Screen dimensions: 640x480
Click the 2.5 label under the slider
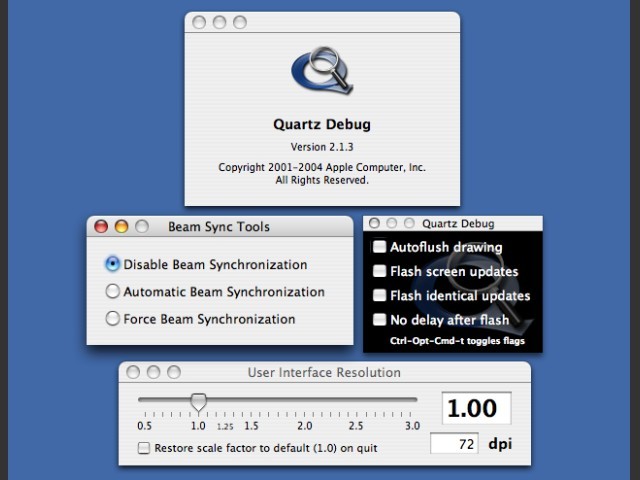point(356,426)
